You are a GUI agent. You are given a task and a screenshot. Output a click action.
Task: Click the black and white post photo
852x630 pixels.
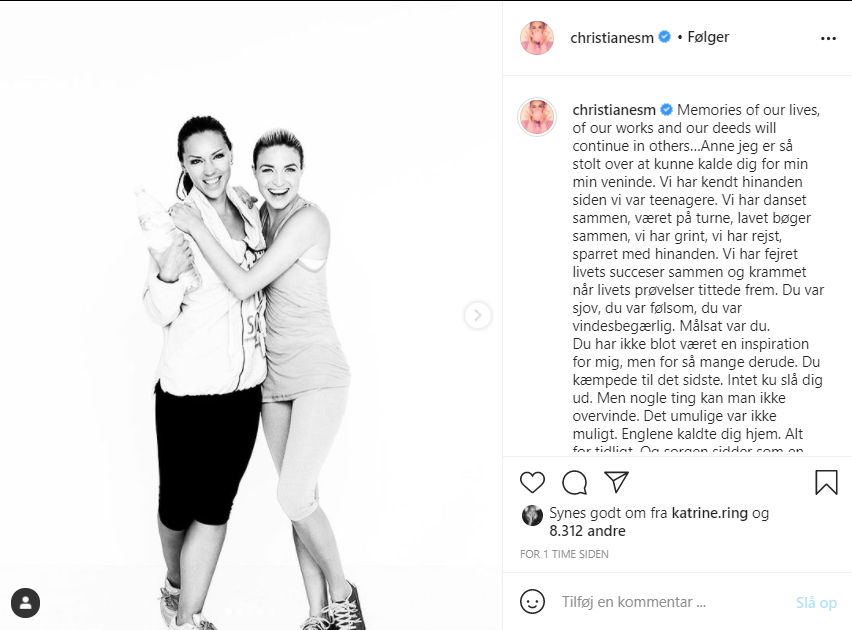pyautogui.click(x=251, y=316)
